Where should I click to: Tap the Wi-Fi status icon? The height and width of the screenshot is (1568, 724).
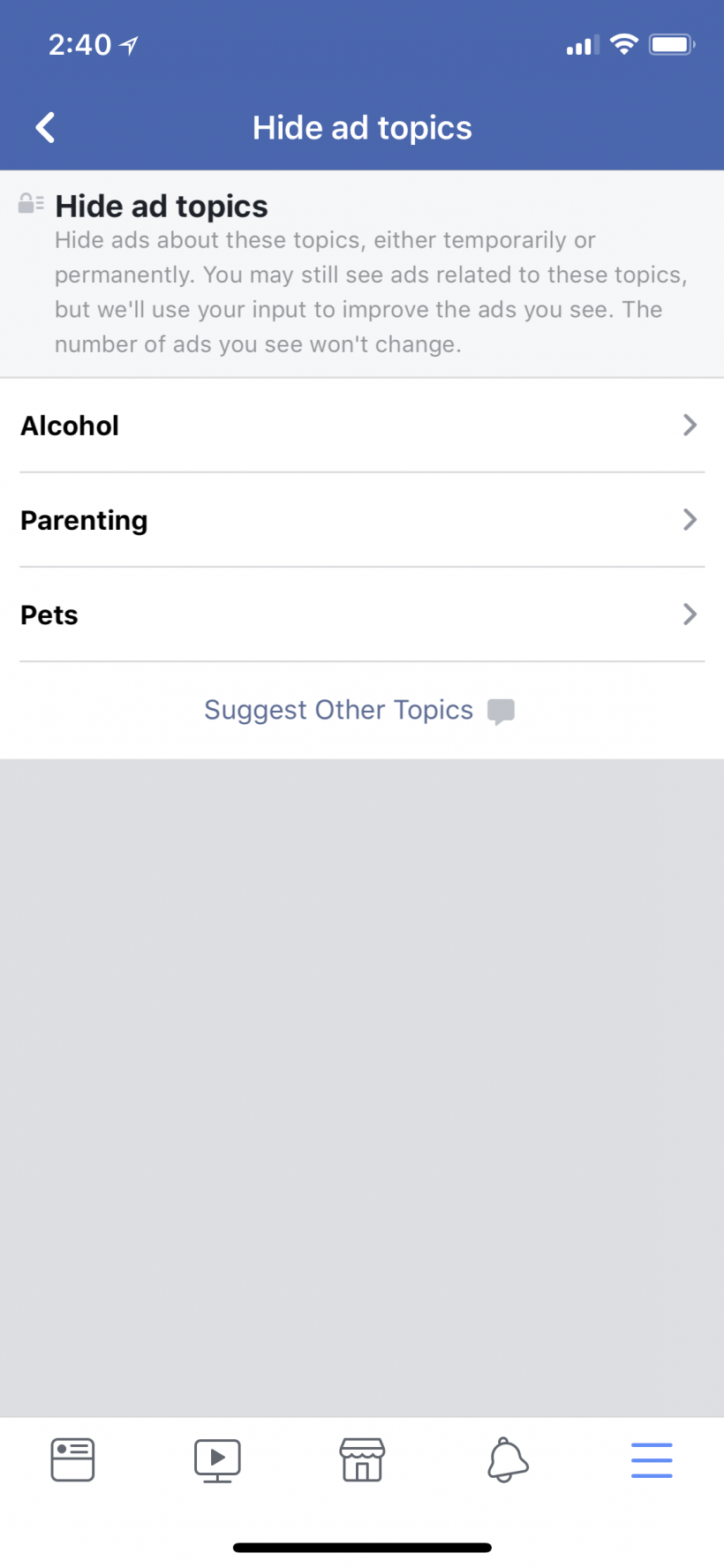623,44
